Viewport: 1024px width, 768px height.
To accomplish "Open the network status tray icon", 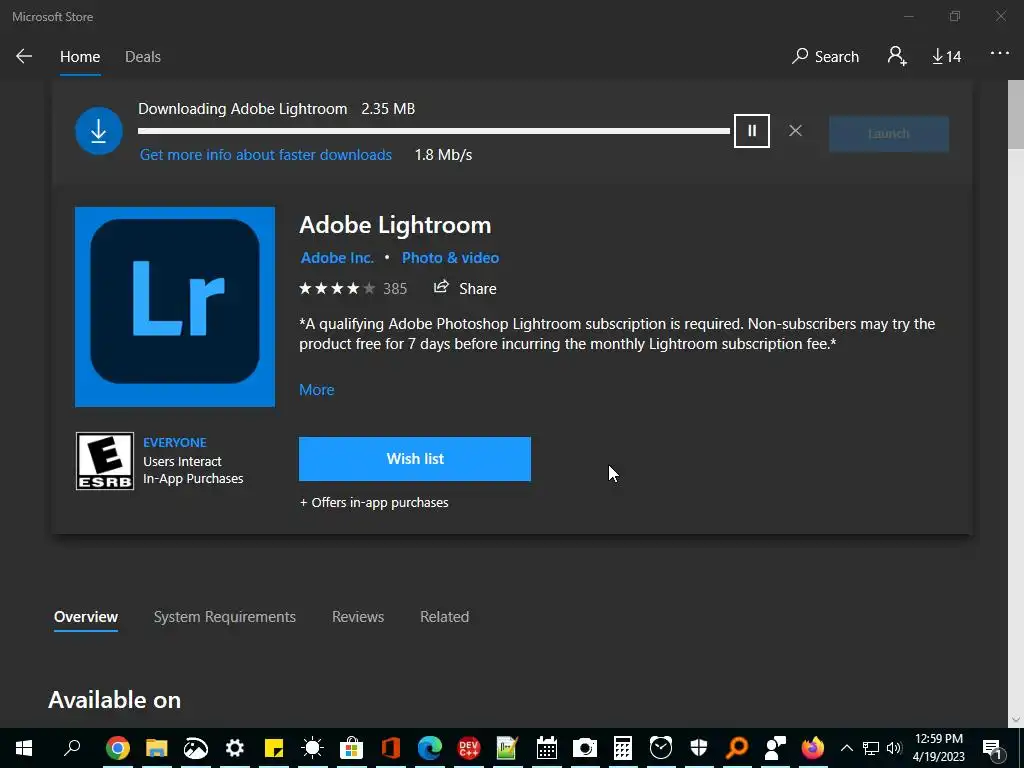I will [871, 748].
